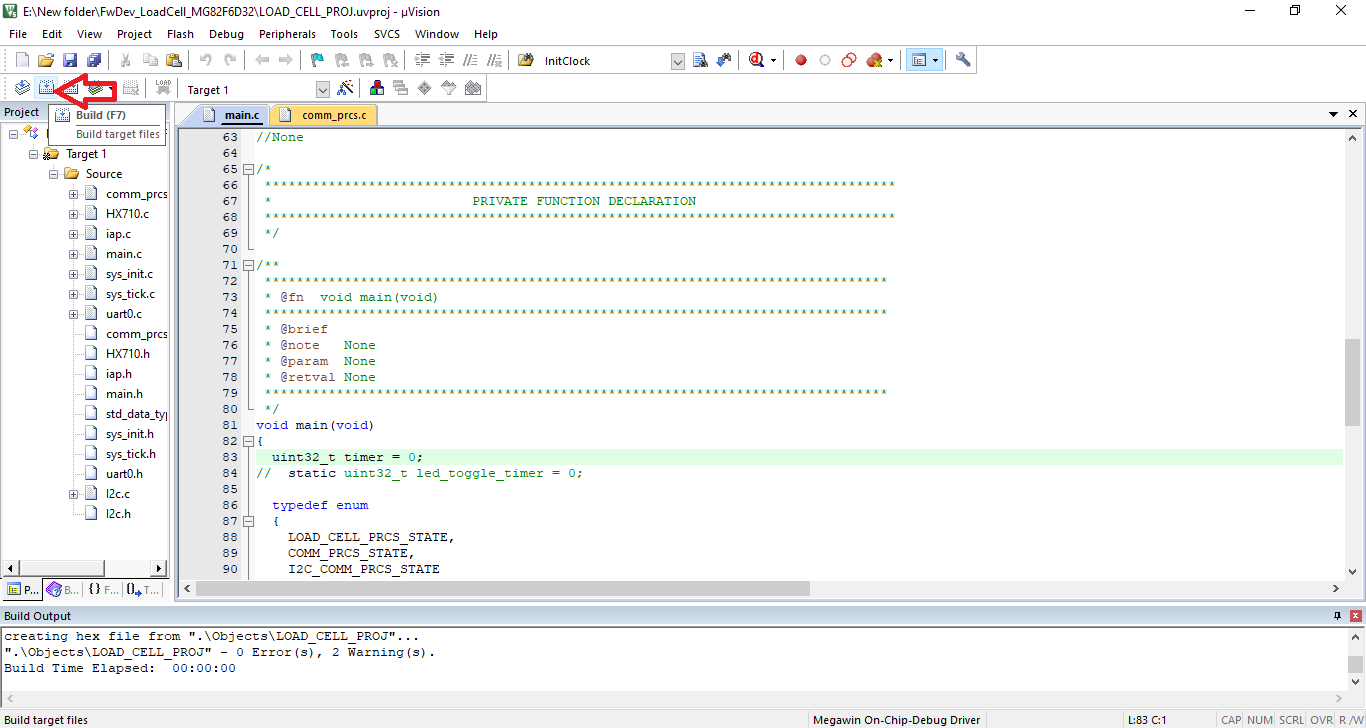Switch to Templates tab in project panel
The height and width of the screenshot is (728, 1366).
pyautogui.click(x=143, y=590)
